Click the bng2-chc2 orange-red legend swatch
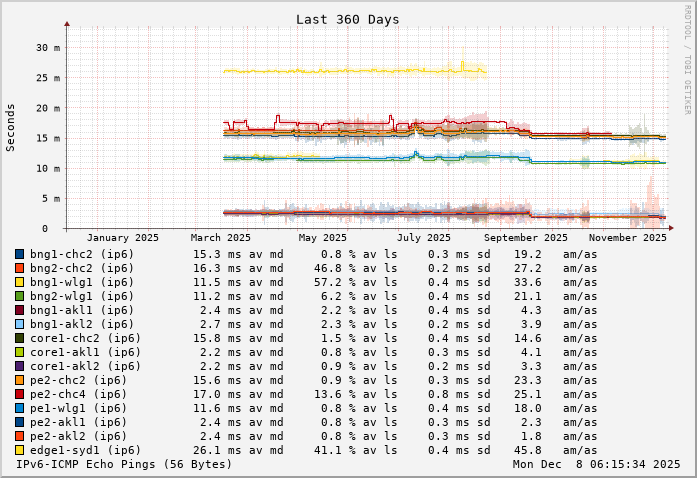Image resolution: width=697 pixels, height=478 pixels. [19, 268]
